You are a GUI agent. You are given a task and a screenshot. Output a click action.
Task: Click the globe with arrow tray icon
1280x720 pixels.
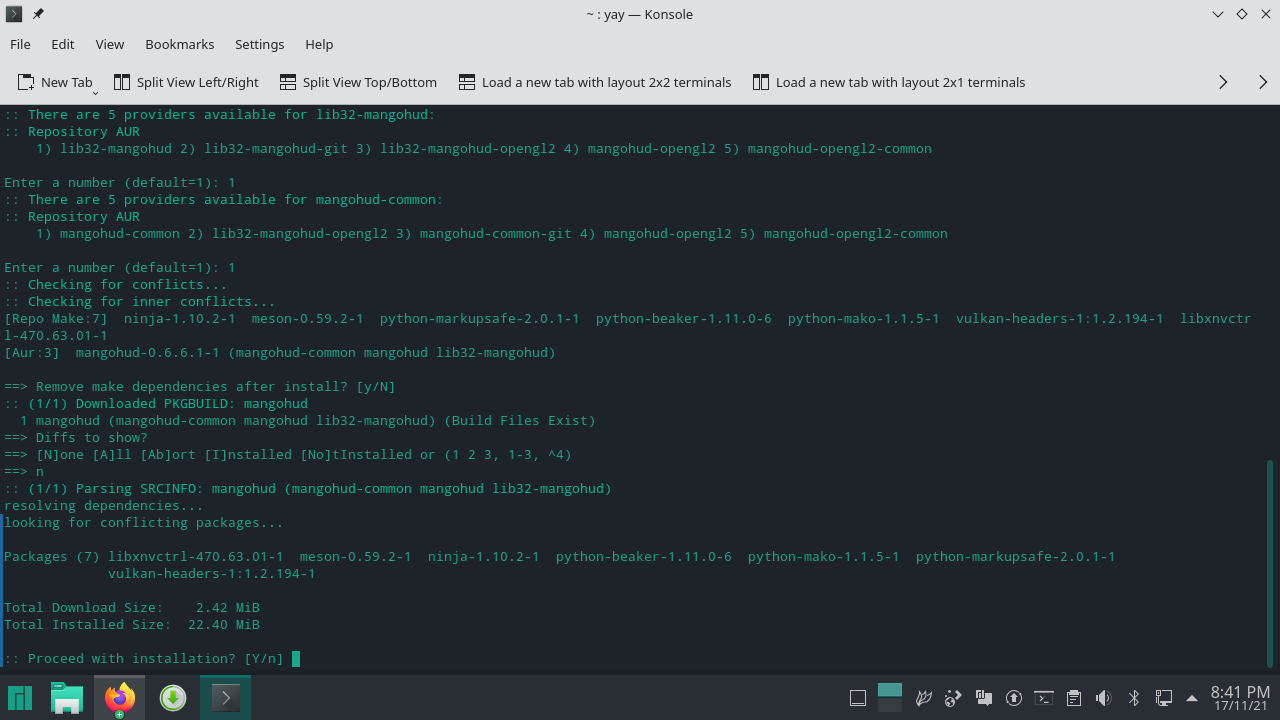[x=953, y=698]
